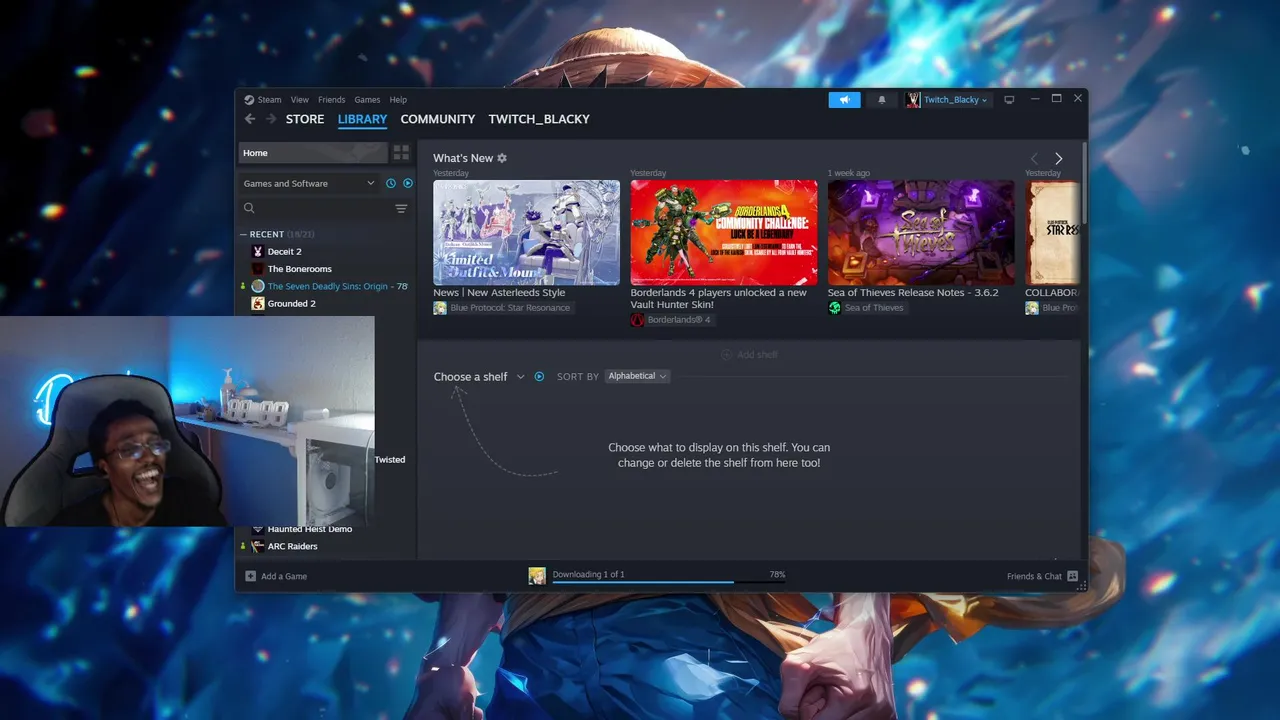Click the ARC Raiders game icon

point(258,546)
